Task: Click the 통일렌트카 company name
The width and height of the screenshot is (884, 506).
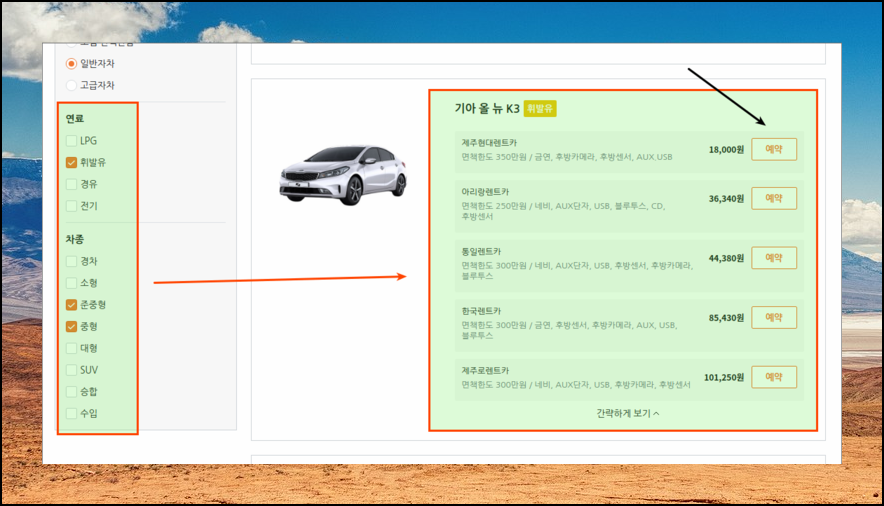Action: 481,252
